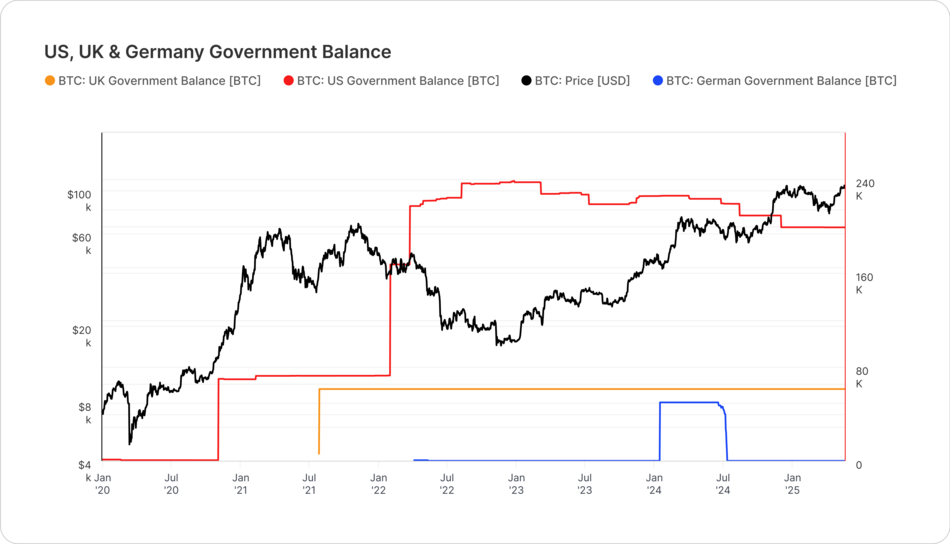Screen dimensions: 950x544
Task: Toggle the BTC: US Government Balance series label
Action: tap(398, 81)
